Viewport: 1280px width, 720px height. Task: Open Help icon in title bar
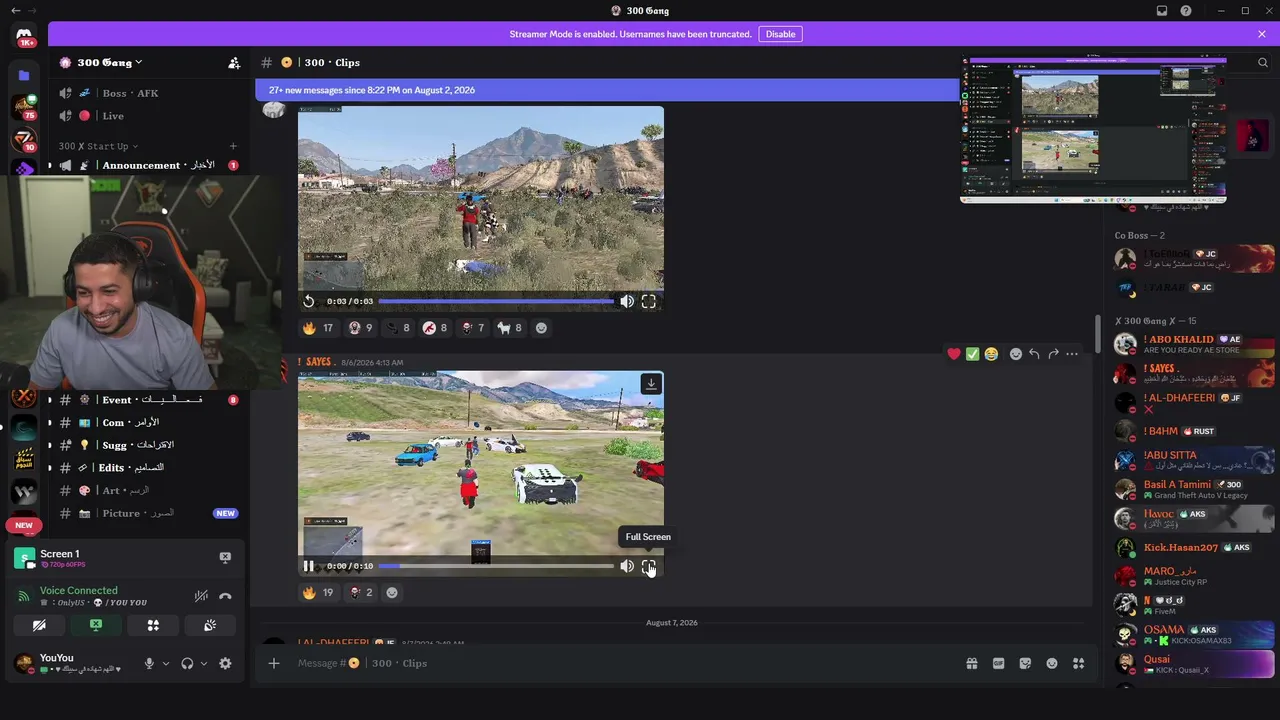pyautogui.click(x=1186, y=11)
